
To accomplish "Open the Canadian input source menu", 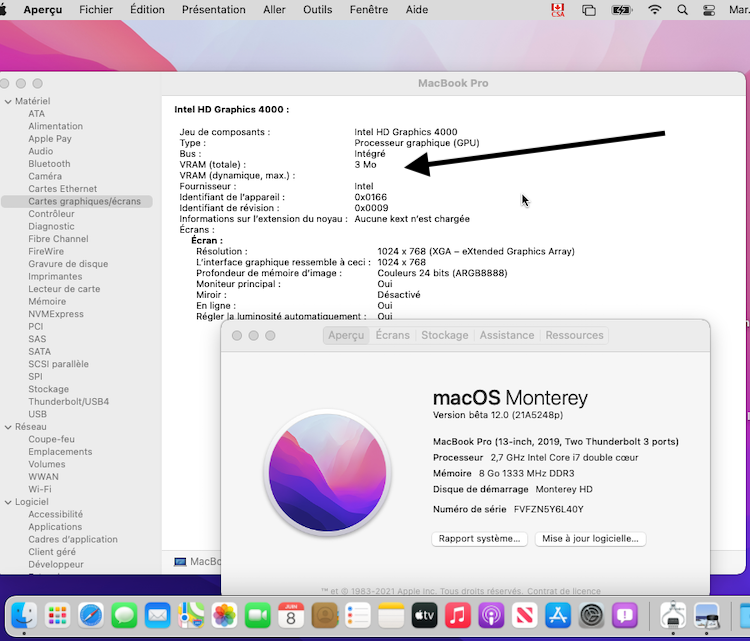I will pos(558,10).
